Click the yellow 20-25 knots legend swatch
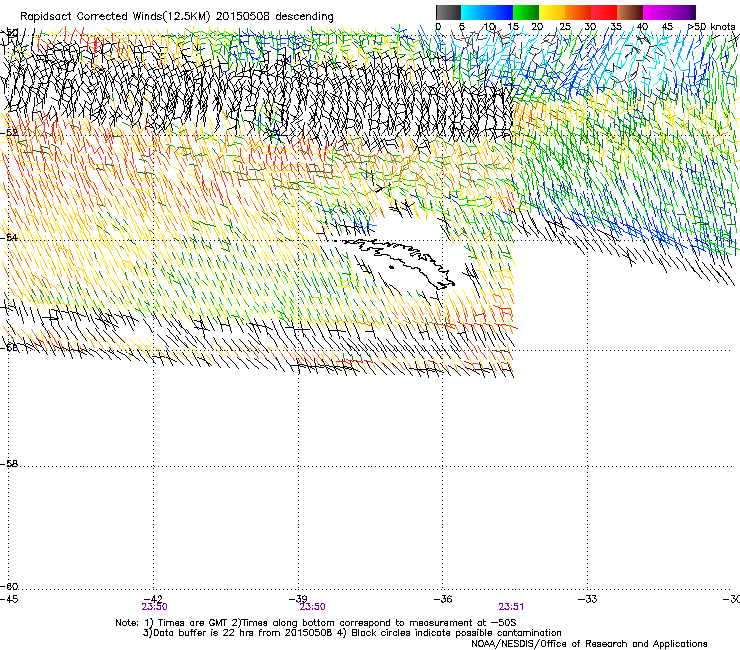 coord(552,12)
